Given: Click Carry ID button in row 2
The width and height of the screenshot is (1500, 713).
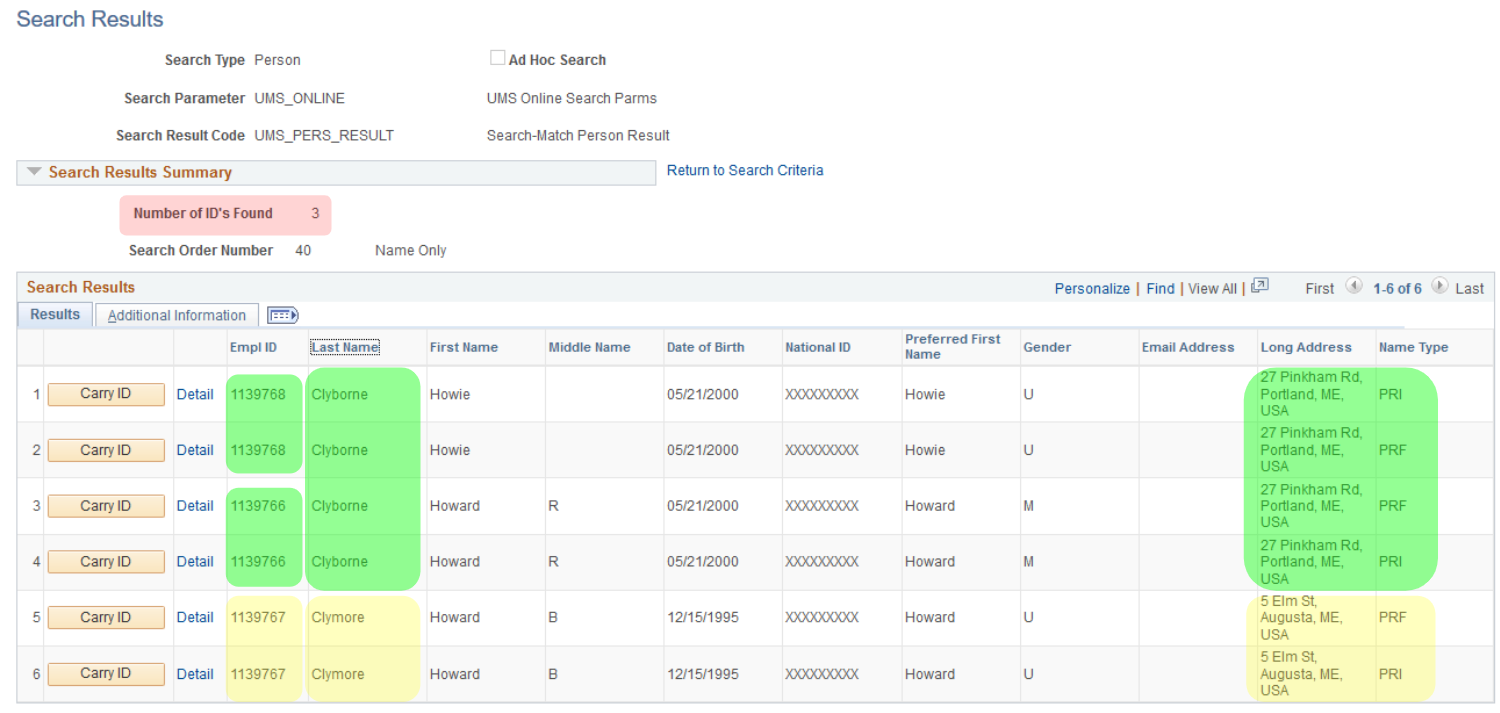Looking at the screenshot, I should tap(106, 450).
